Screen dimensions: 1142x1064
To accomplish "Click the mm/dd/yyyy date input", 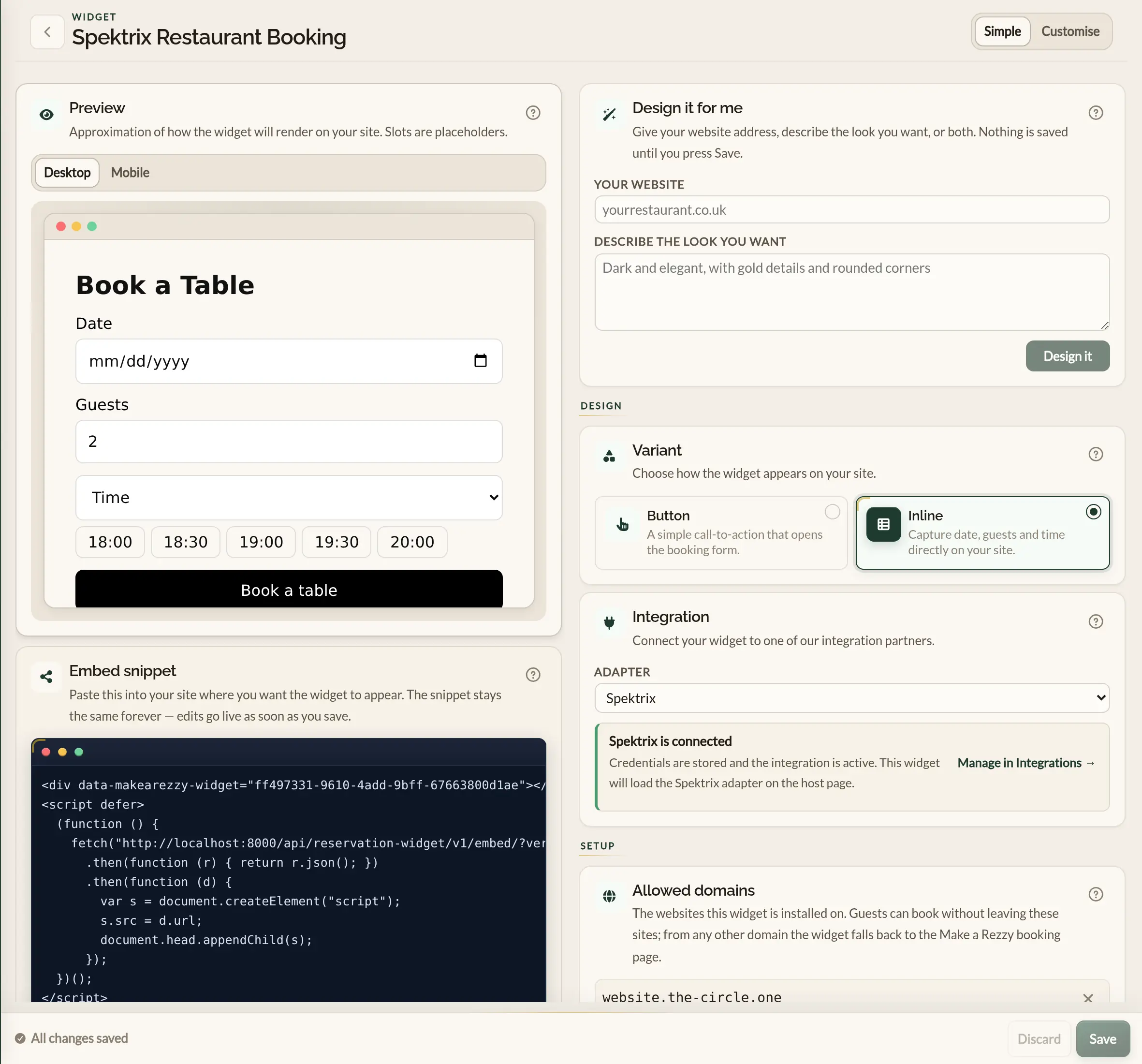I will [289, 361].
